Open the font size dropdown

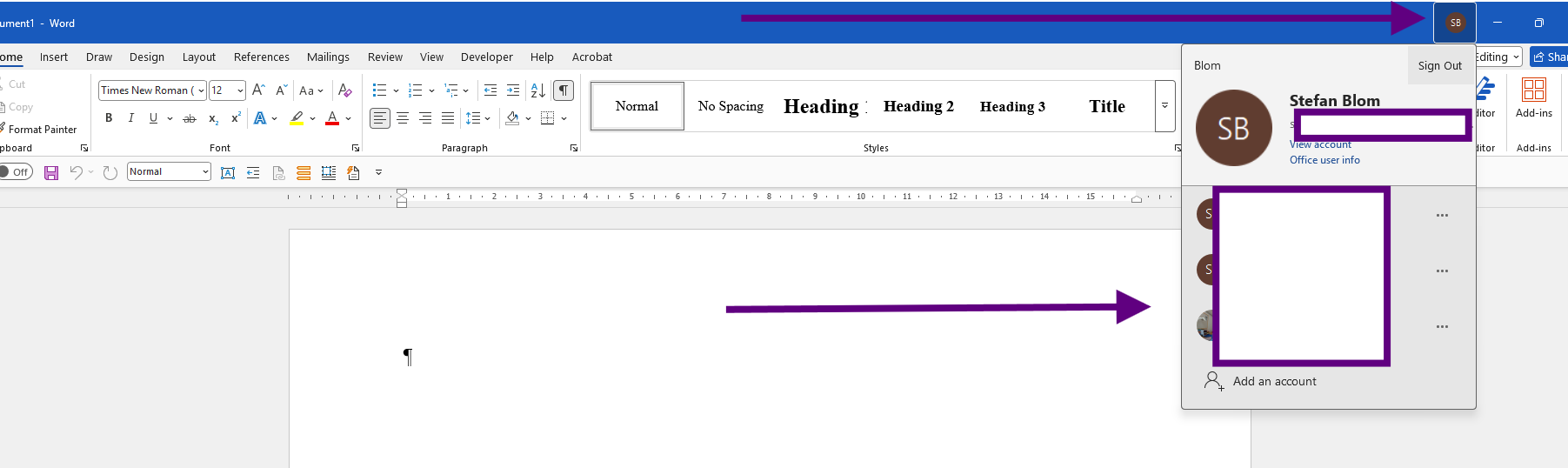[240, 90]
